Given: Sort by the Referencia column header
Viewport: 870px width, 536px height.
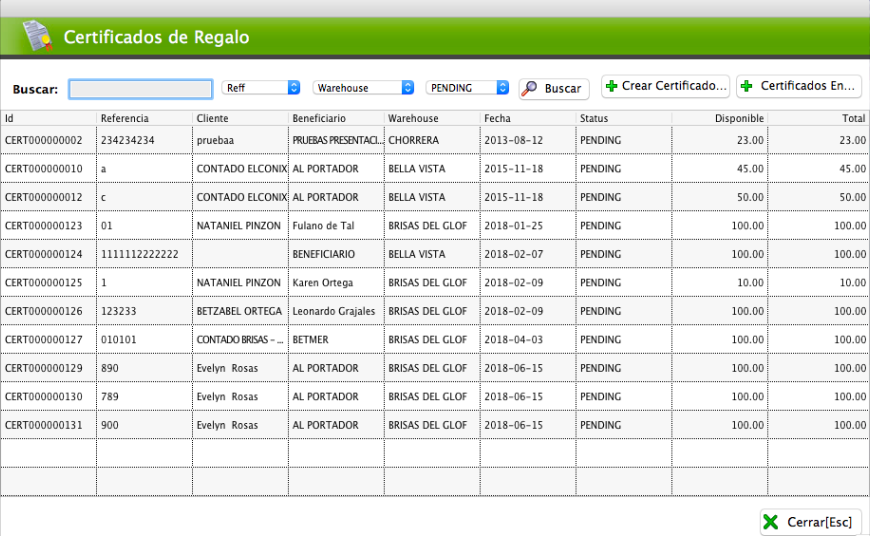Looking at the screenshot, I should (x=144, y=118).
